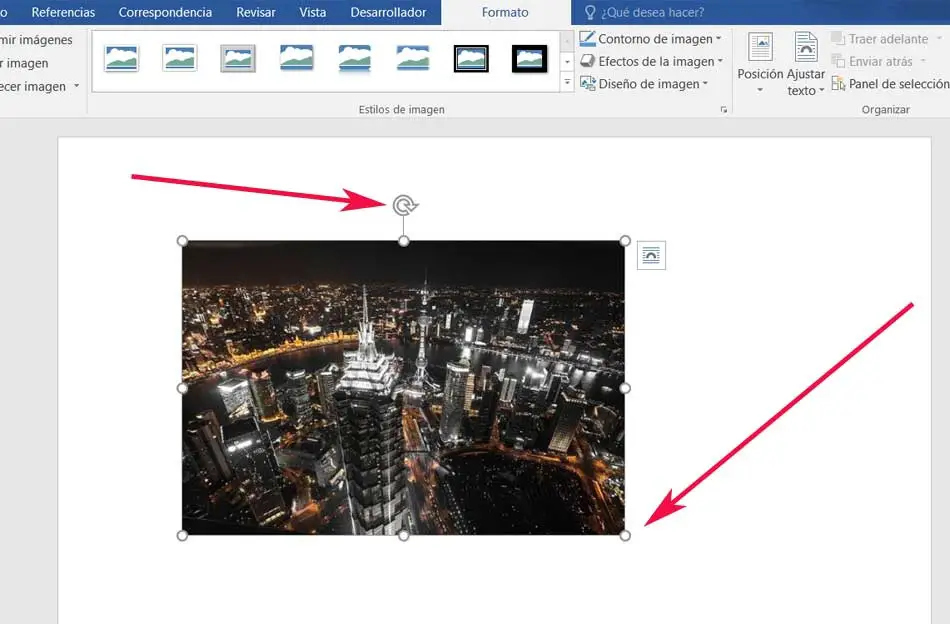Click the image rotation handle
This screenshot has width=950, height=624.
click(x=404, y=205)
